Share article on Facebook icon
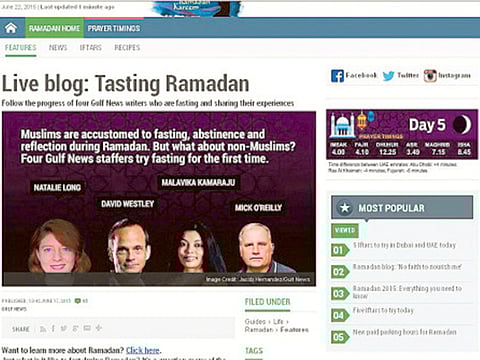 click(x=53, y=329)
